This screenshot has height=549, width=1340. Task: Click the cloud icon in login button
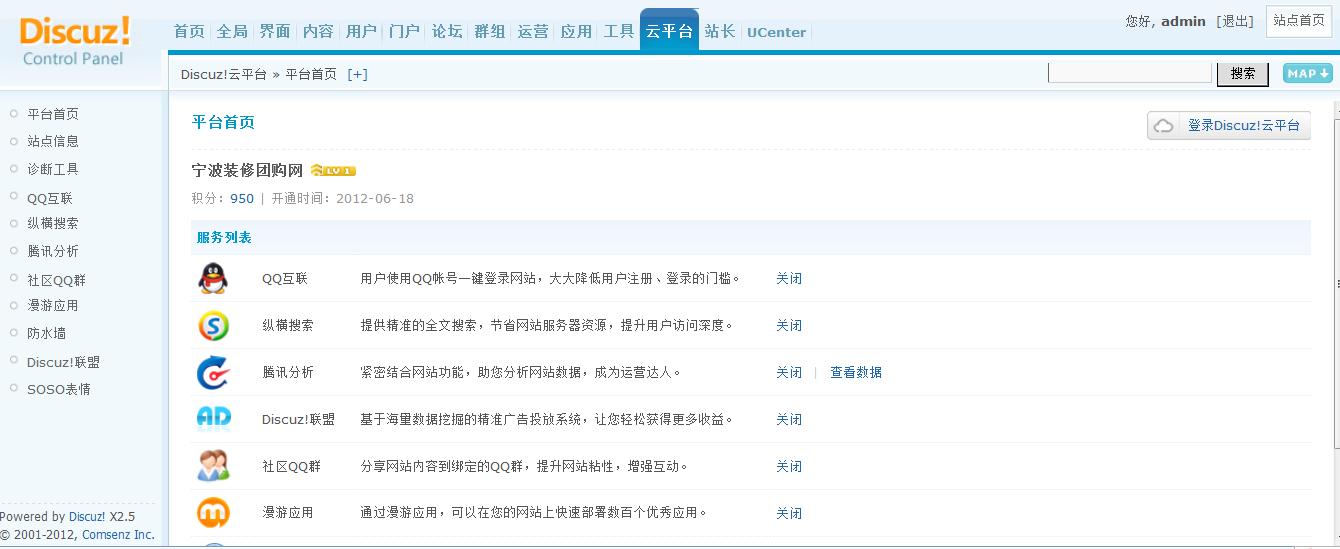coord(1164,126)
